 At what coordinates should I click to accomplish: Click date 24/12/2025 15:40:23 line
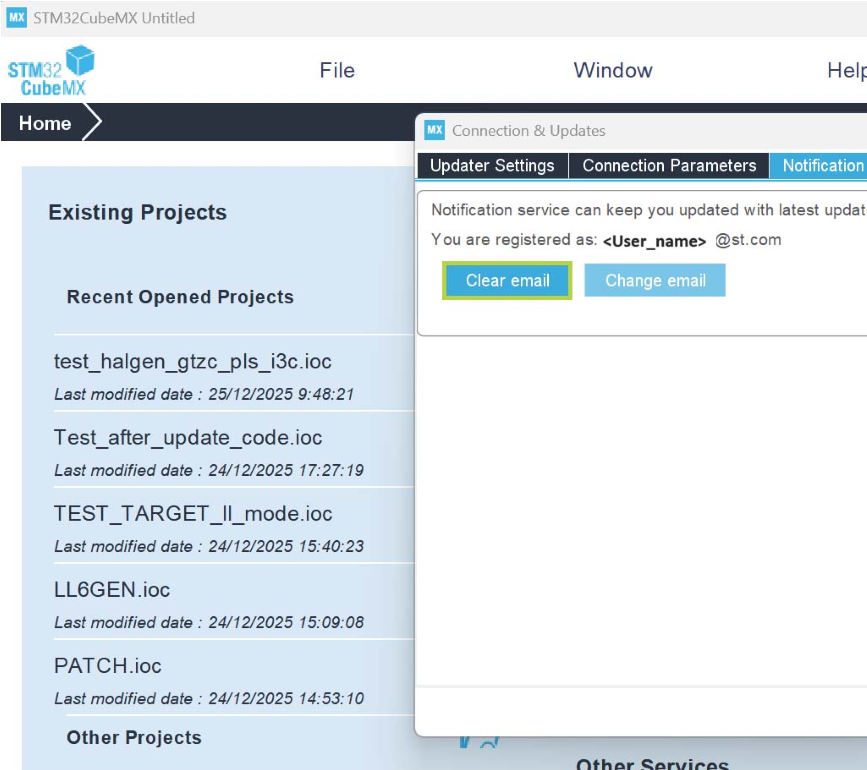click(209, 546)
